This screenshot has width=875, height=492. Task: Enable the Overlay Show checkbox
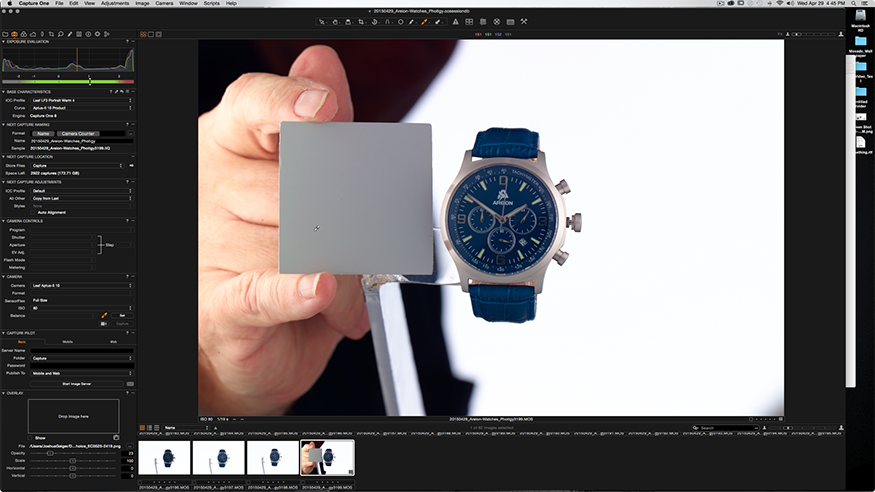31,438
